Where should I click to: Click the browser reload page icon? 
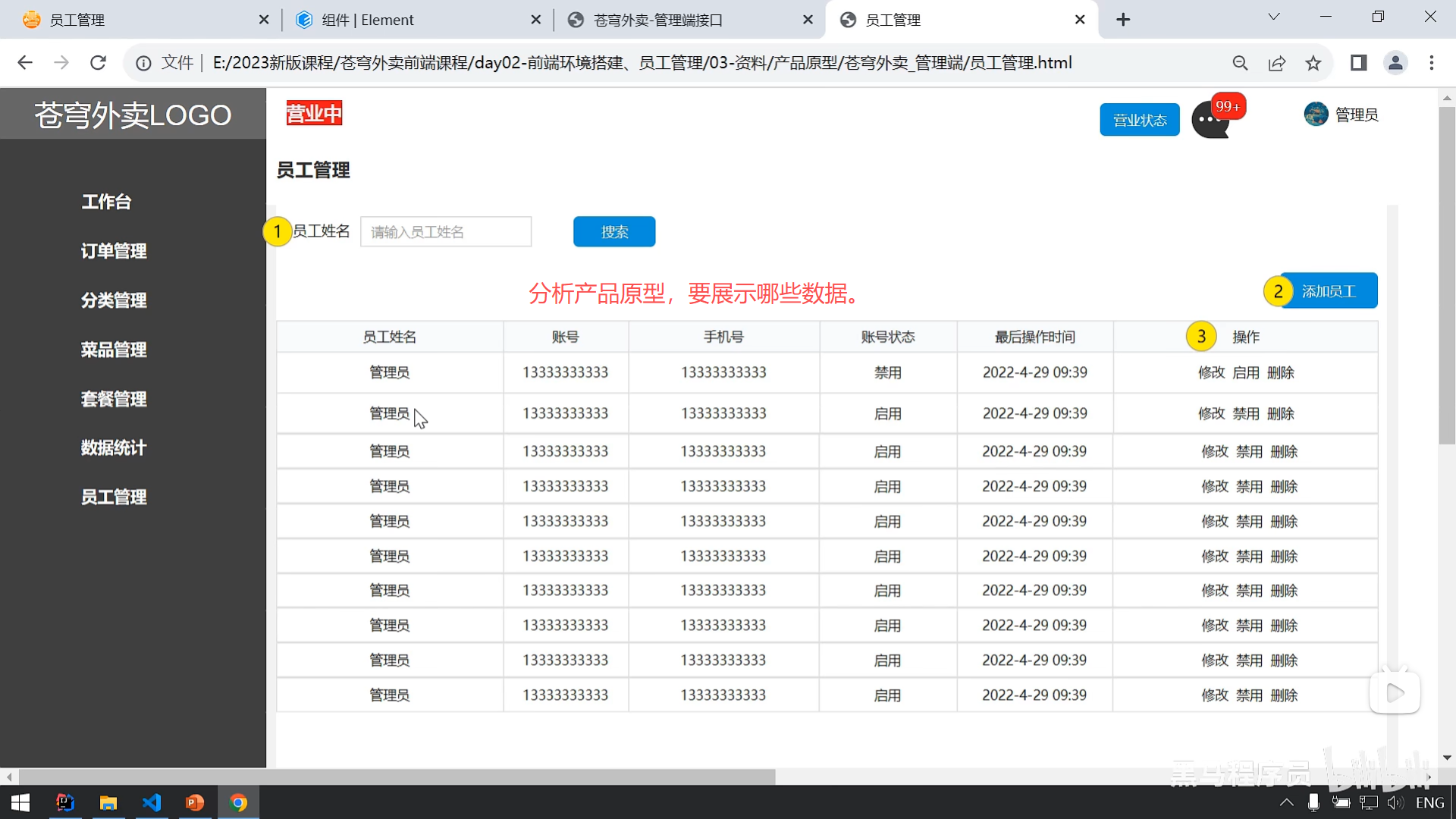pos(98,63)
